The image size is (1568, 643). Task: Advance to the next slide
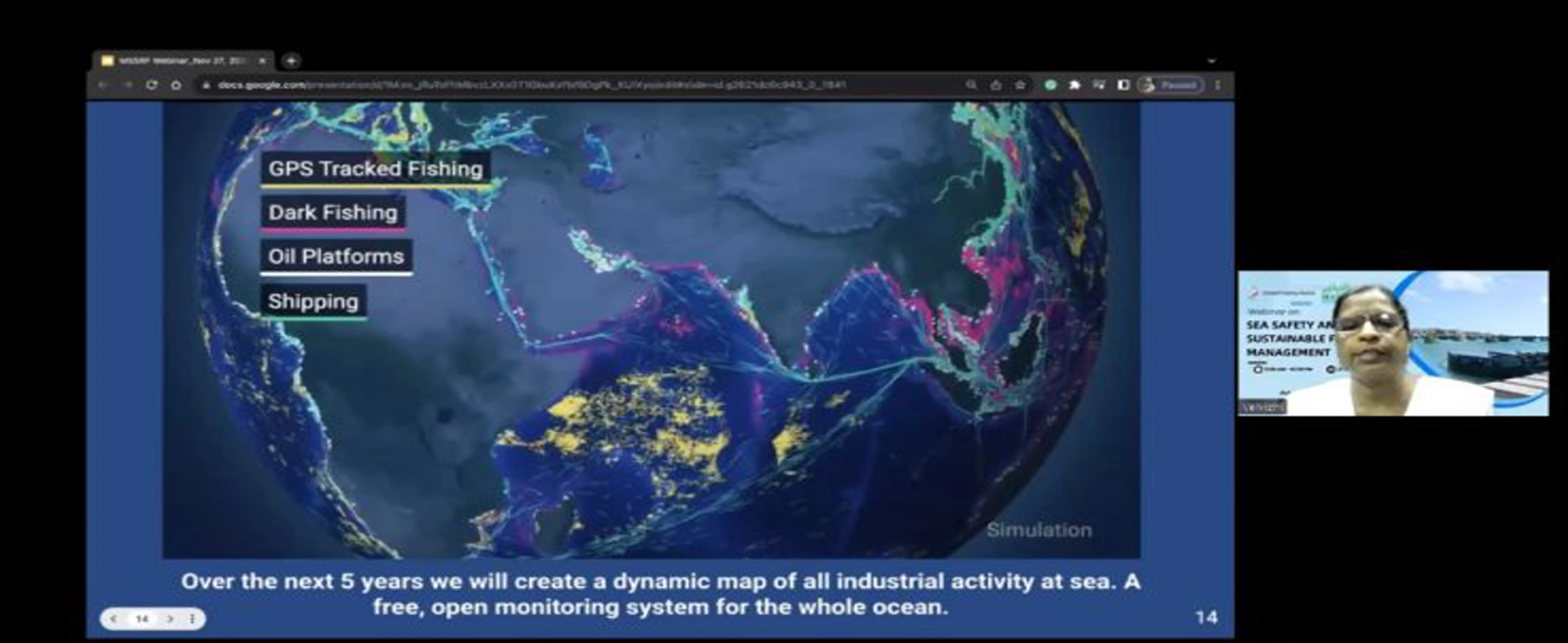coord(170,619)
